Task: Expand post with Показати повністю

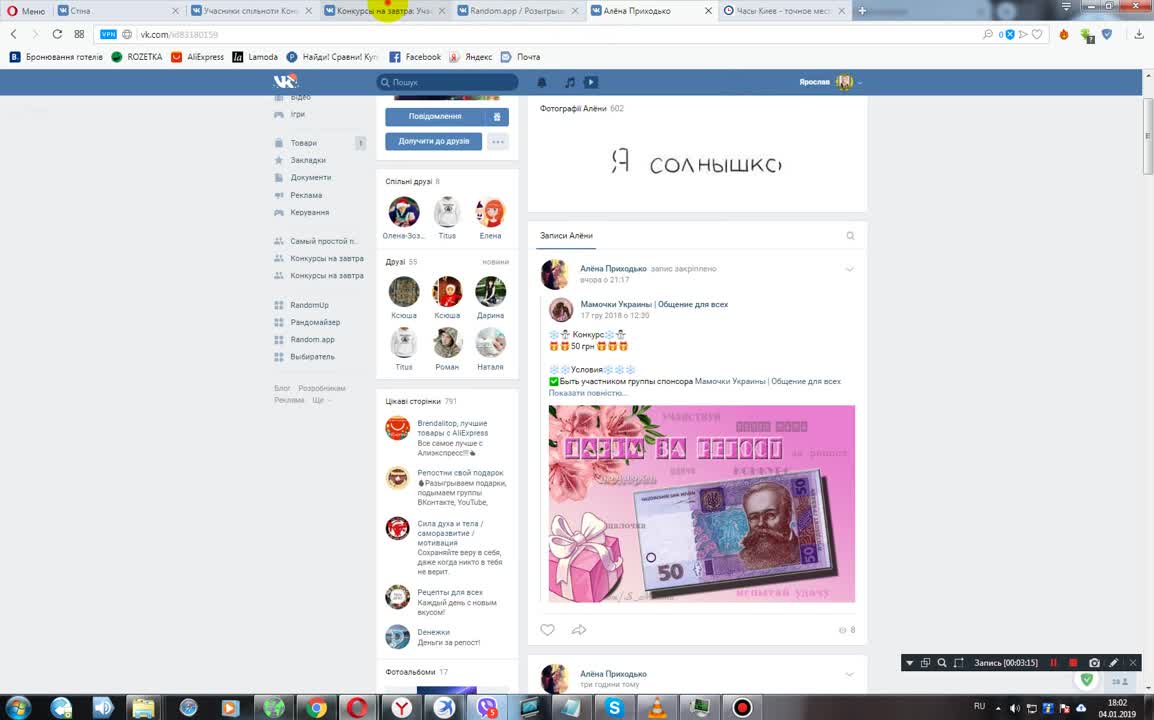Action: [x=588, y=393]
